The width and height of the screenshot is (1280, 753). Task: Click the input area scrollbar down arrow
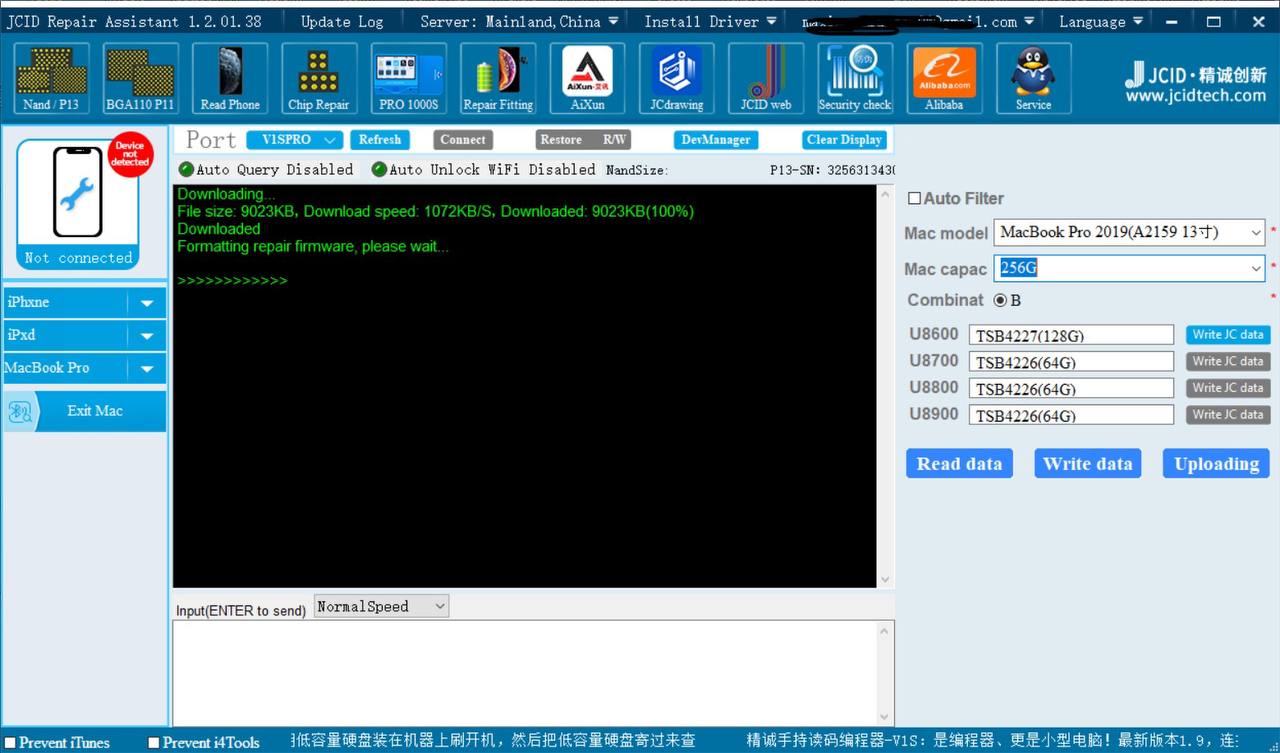885,716
